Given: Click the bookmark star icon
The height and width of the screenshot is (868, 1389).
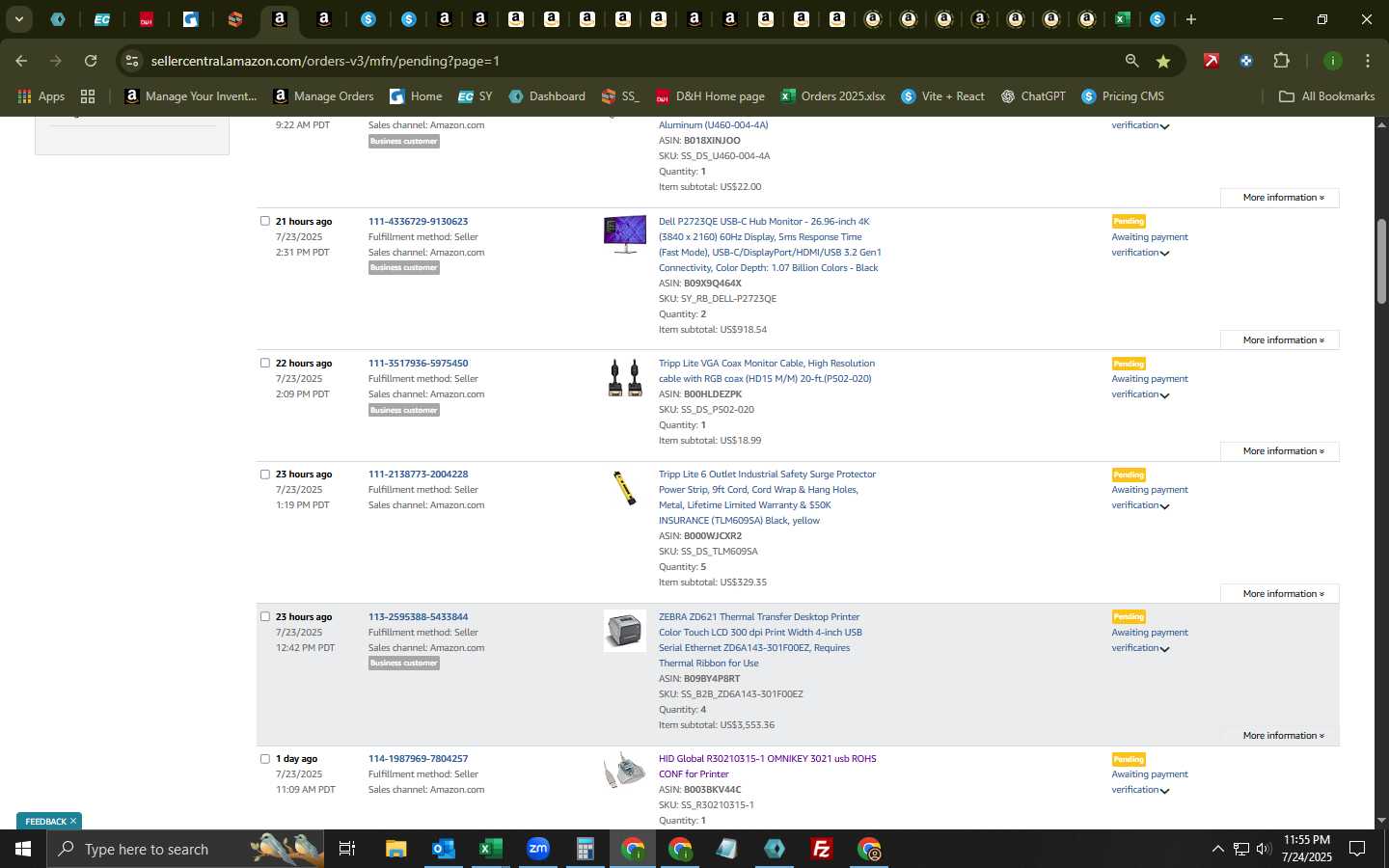Looking at the screenshot, I should click(1163, 61).
